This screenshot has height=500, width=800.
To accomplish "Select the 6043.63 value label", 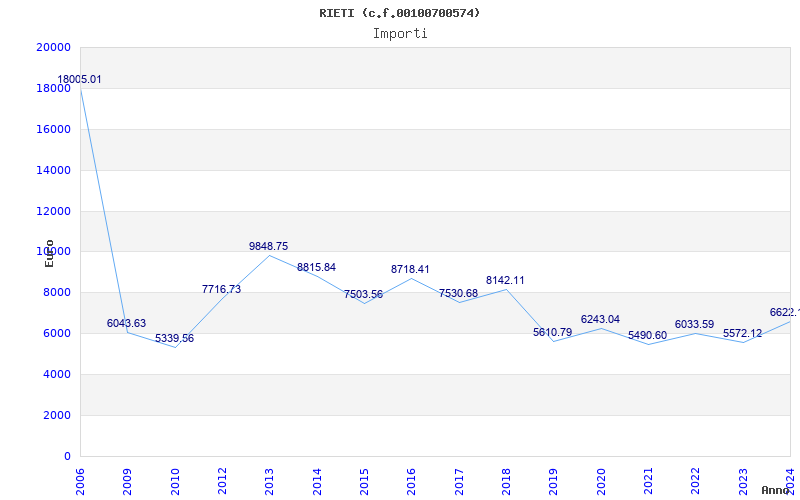I will coord(126,323).
